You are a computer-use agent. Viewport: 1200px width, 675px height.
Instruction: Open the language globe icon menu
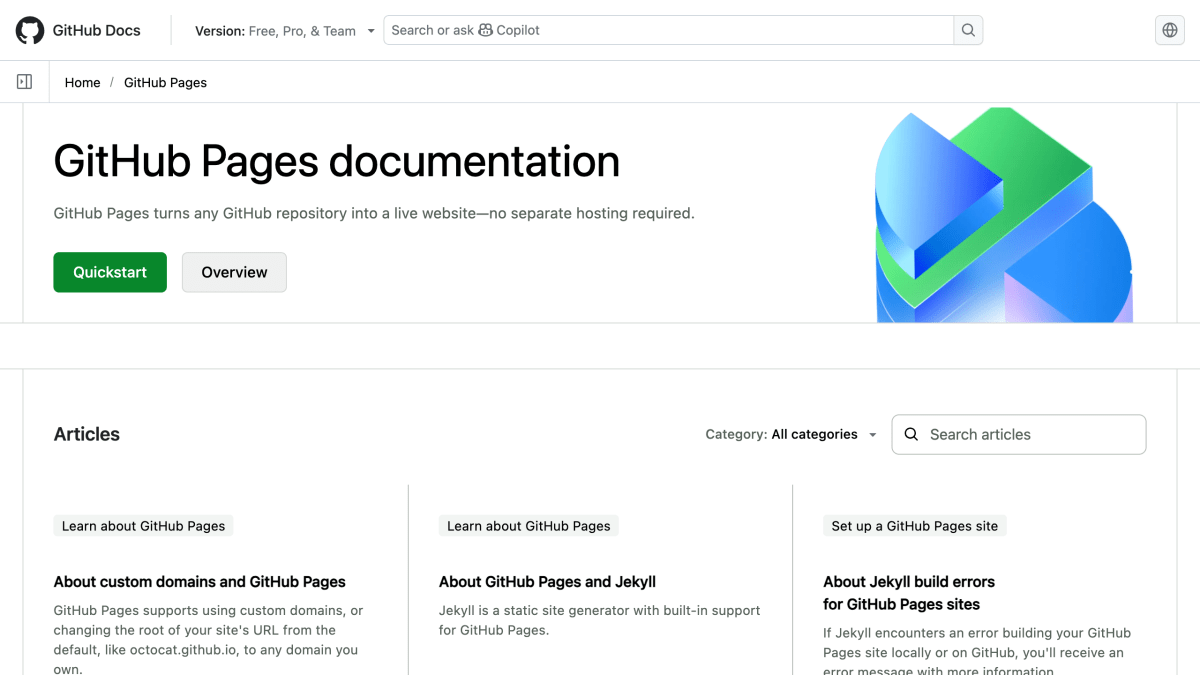pyautogui.click(x=1170, y=30)
